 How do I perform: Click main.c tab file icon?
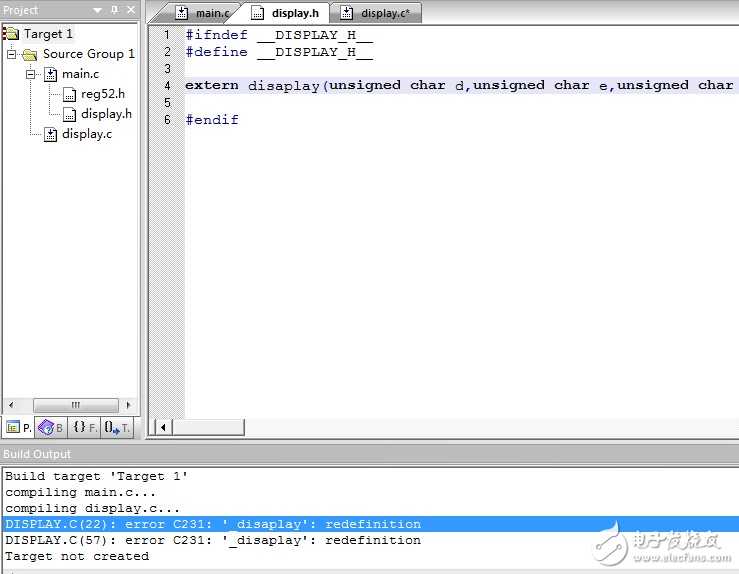(182, 13)
